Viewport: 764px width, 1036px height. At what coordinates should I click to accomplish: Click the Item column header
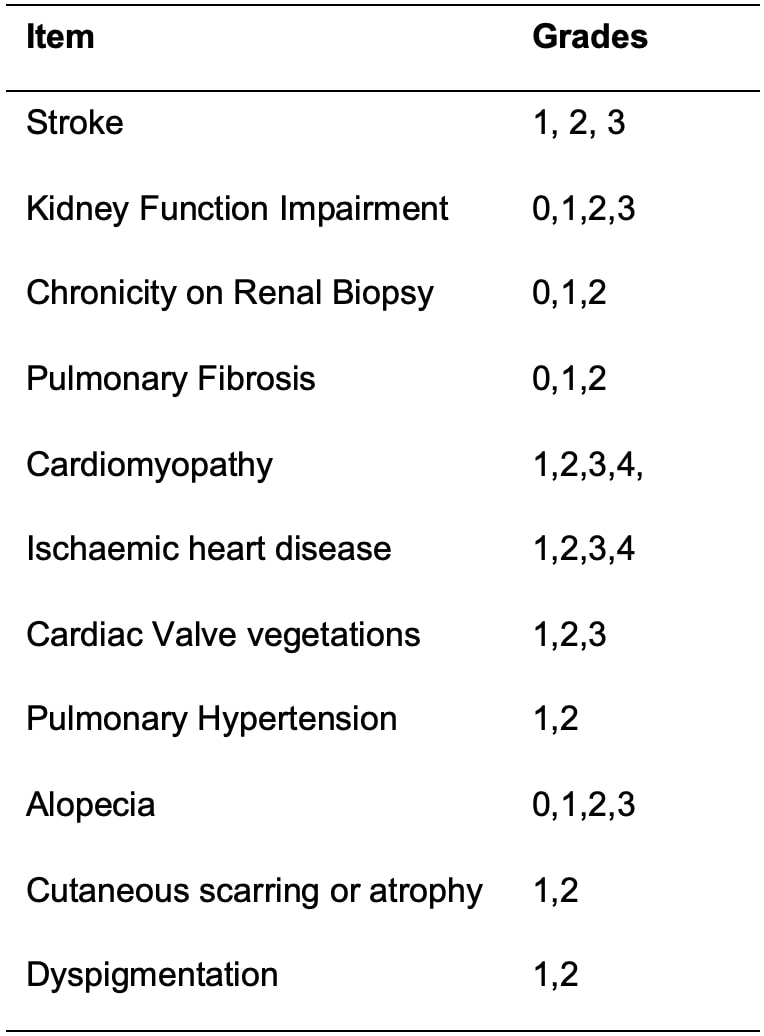point(60,37)
